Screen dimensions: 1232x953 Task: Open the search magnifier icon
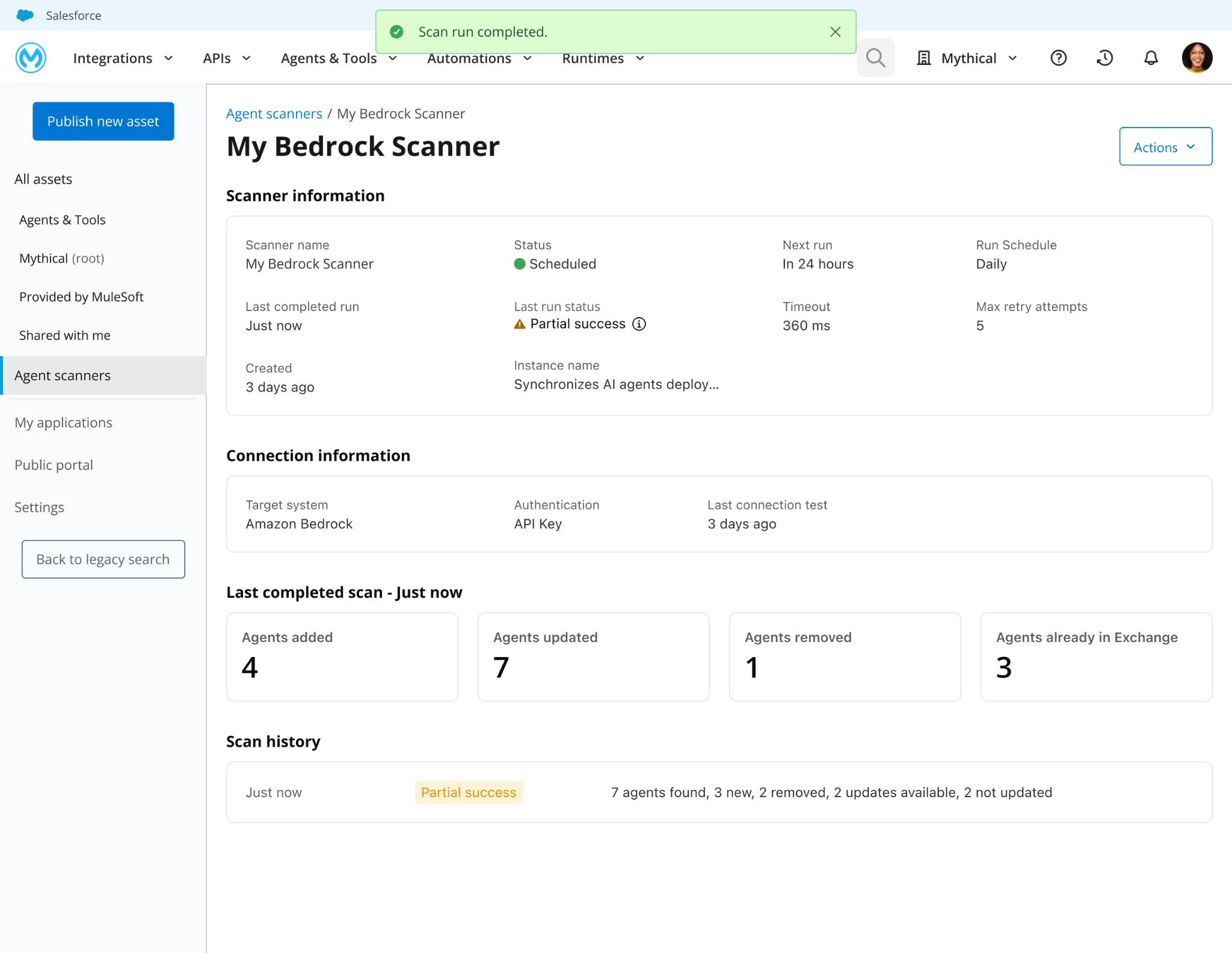click(x=875, y=58)
